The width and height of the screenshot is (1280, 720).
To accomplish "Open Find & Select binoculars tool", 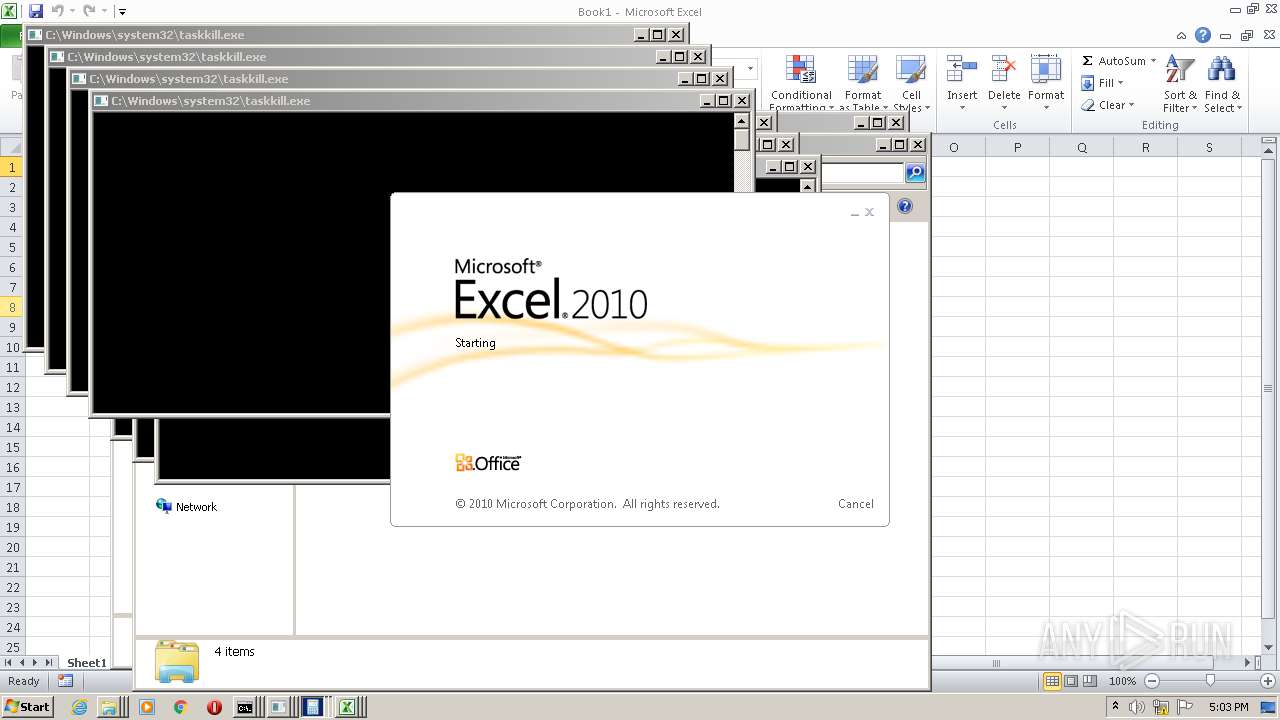I will 1222,84.
